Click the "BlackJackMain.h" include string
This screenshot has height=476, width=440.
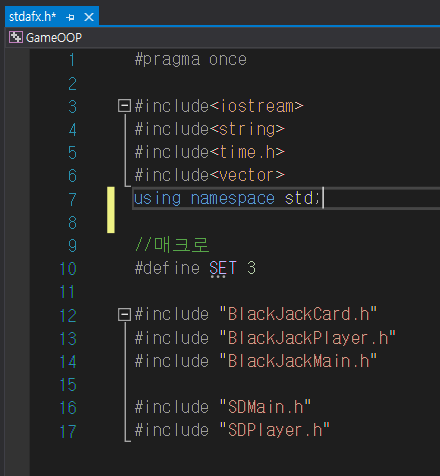coord(298,361)
